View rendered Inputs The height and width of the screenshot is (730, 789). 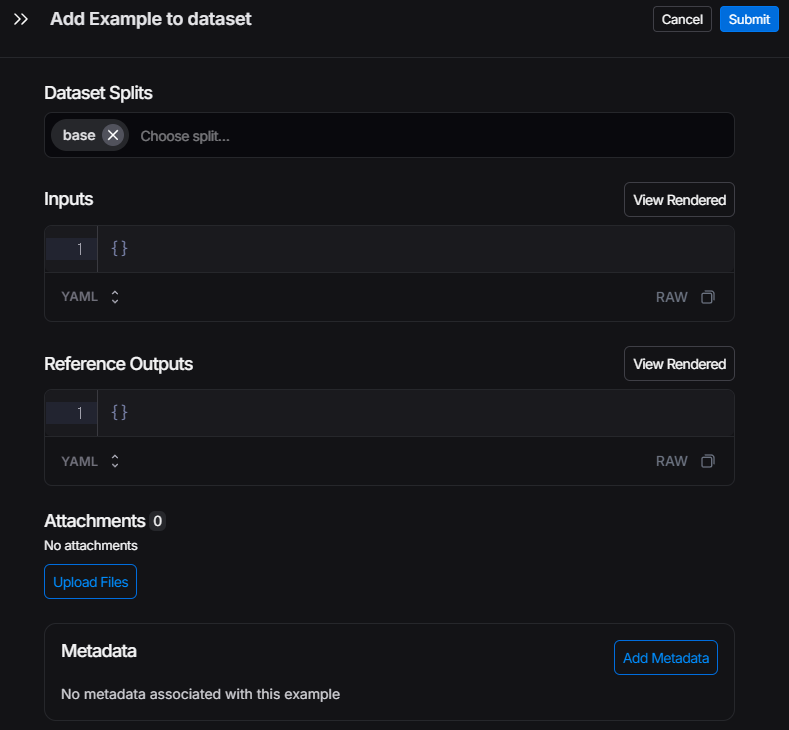(679, 200)
